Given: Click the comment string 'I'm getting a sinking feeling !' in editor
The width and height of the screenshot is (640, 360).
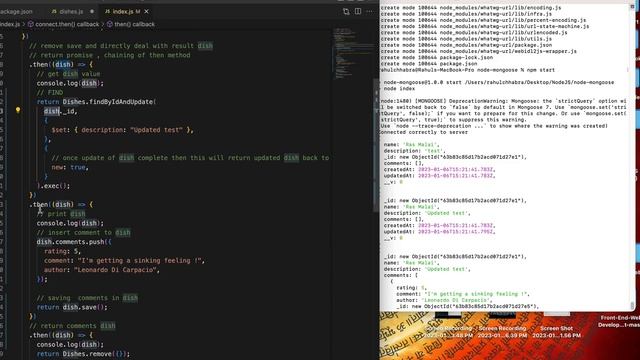Looking at the screenshot, I should pos(141,260).
